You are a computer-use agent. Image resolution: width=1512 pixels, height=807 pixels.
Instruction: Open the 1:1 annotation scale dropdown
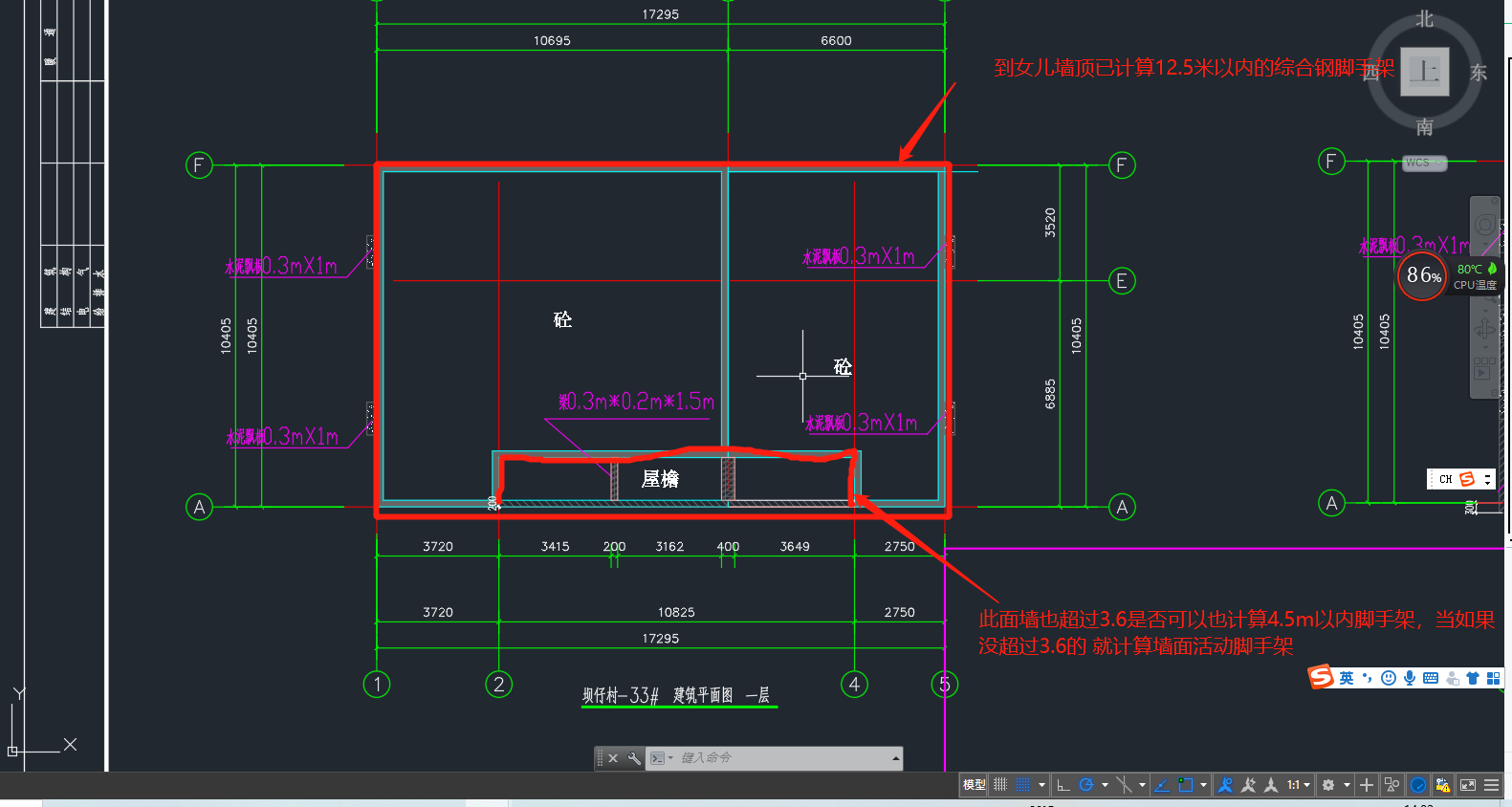pos(1298,785)
